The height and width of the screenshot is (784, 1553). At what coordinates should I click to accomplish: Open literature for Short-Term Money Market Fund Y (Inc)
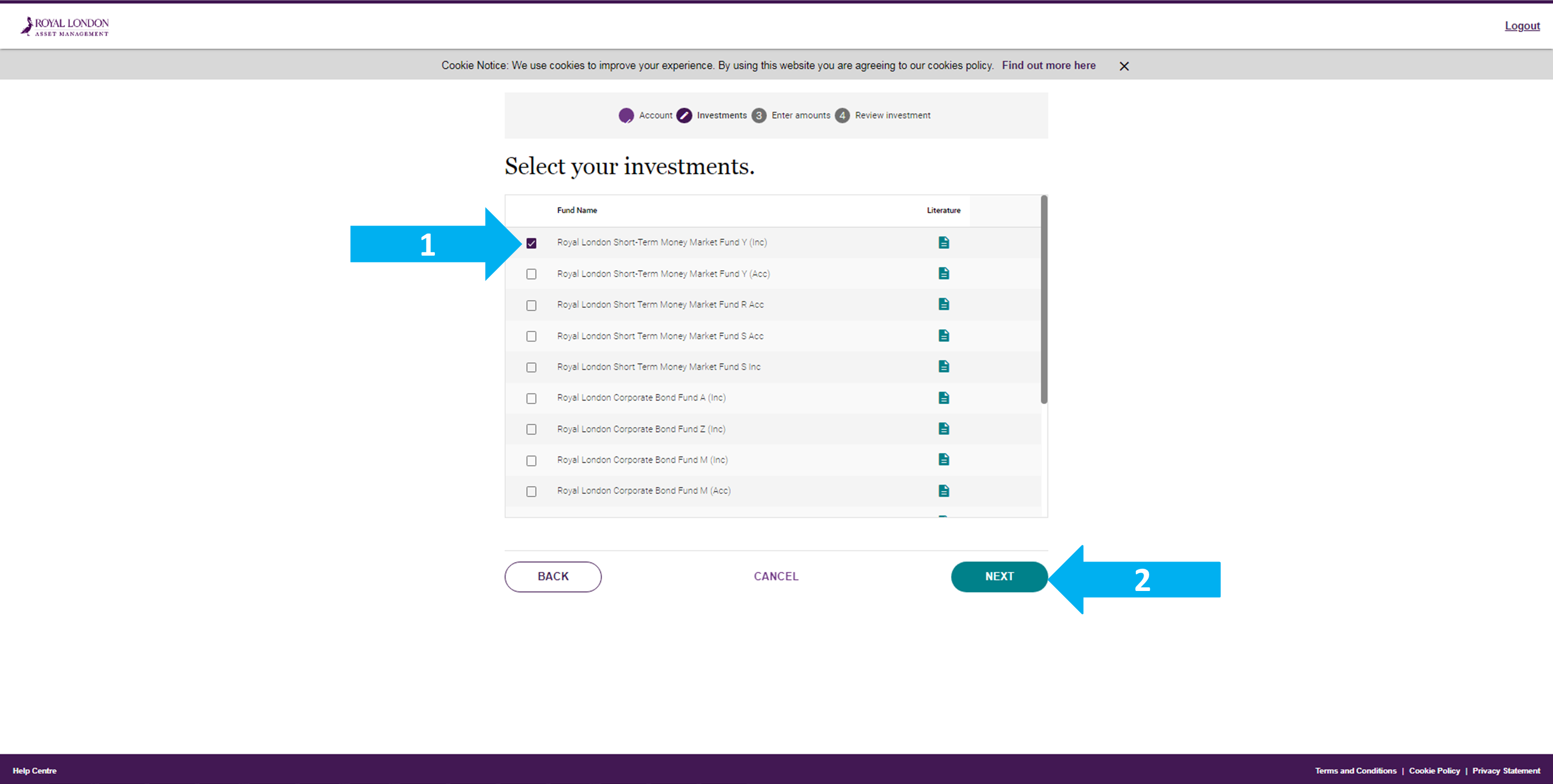click(x=944, y=242)
